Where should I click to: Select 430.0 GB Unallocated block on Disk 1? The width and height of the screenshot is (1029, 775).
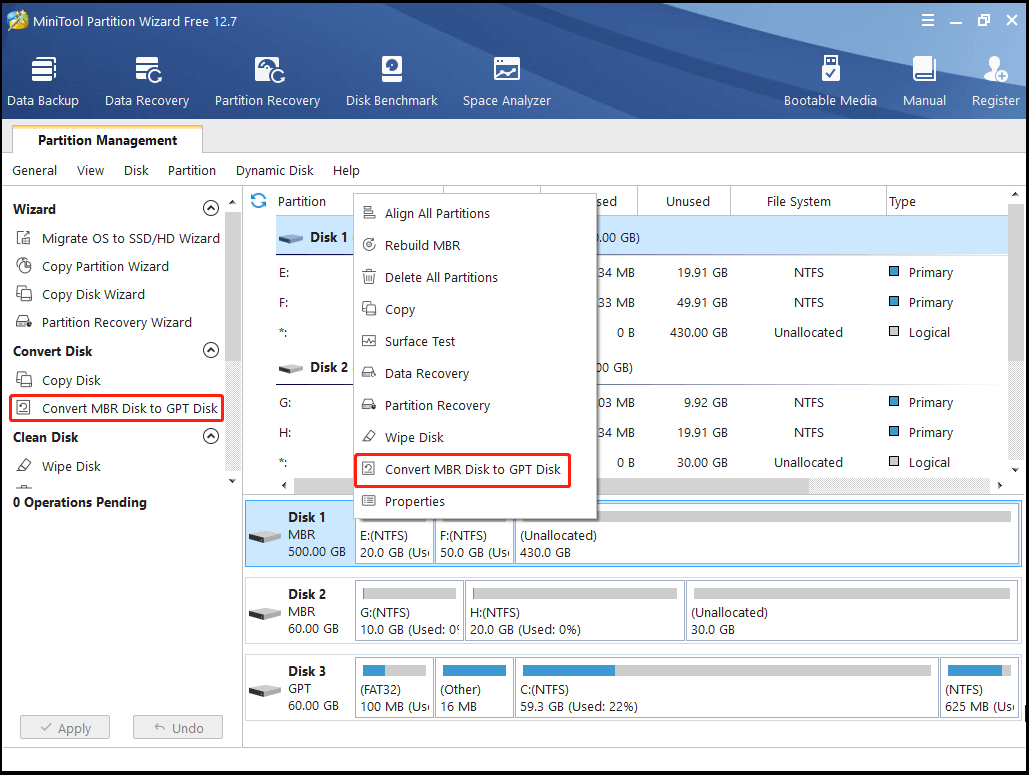point(766,534)
